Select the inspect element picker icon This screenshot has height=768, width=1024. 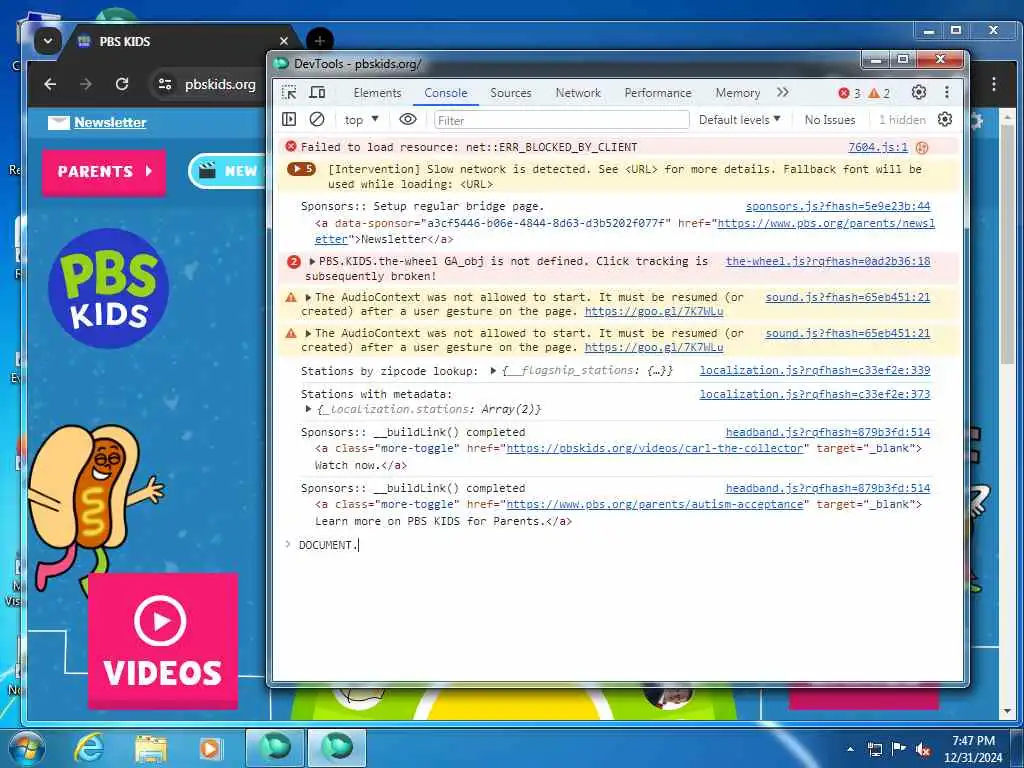click(289, 93)
